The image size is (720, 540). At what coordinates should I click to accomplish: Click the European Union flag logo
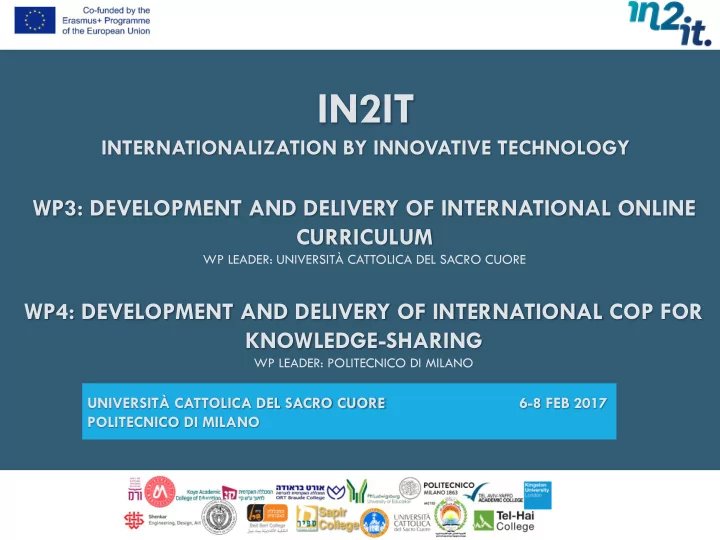35,20
